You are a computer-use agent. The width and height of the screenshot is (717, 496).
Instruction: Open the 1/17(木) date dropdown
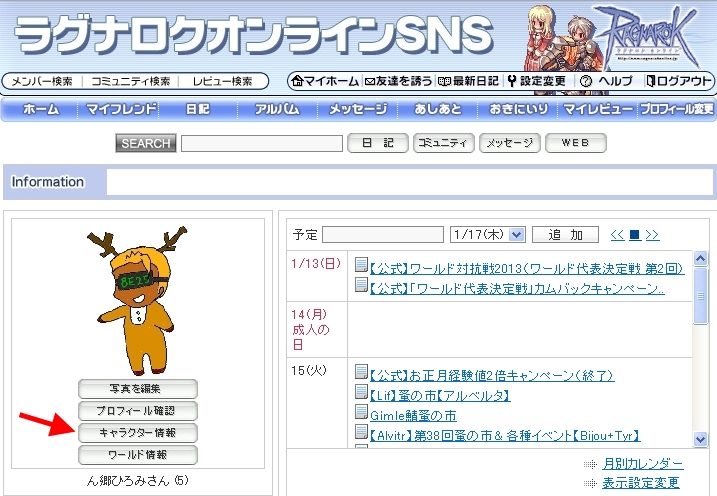tap(487, 235)
